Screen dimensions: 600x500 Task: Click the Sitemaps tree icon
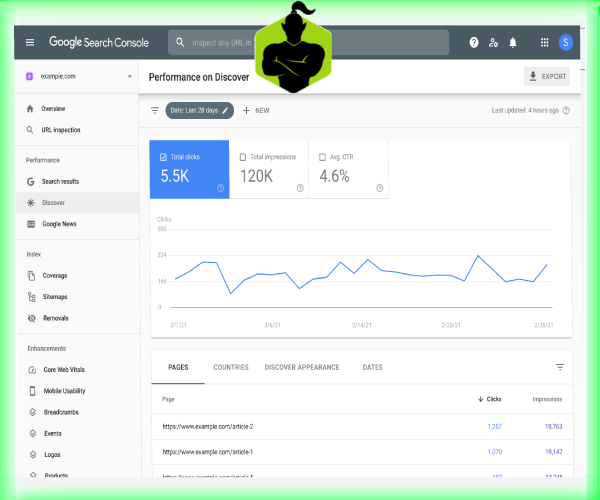click(x=32, y=296)
